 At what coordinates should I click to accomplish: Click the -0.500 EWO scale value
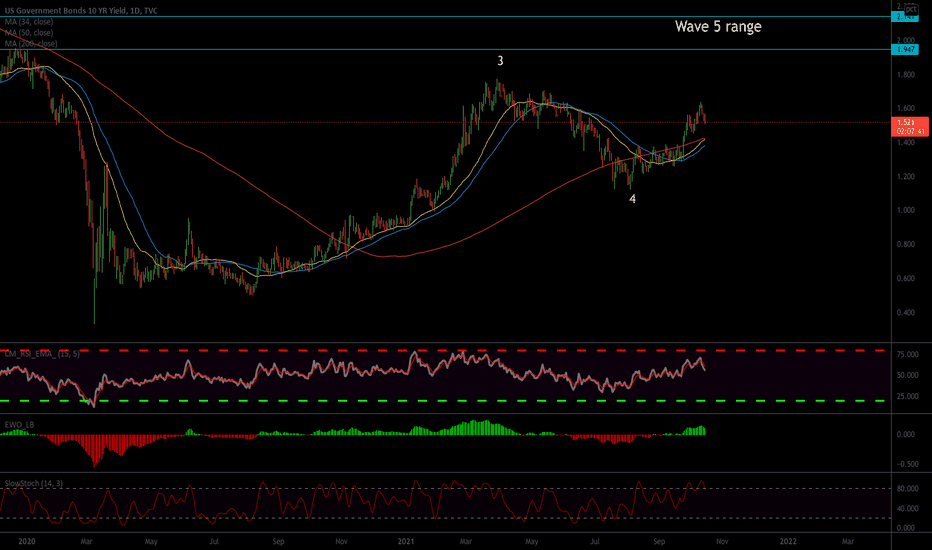pos(906,464)
